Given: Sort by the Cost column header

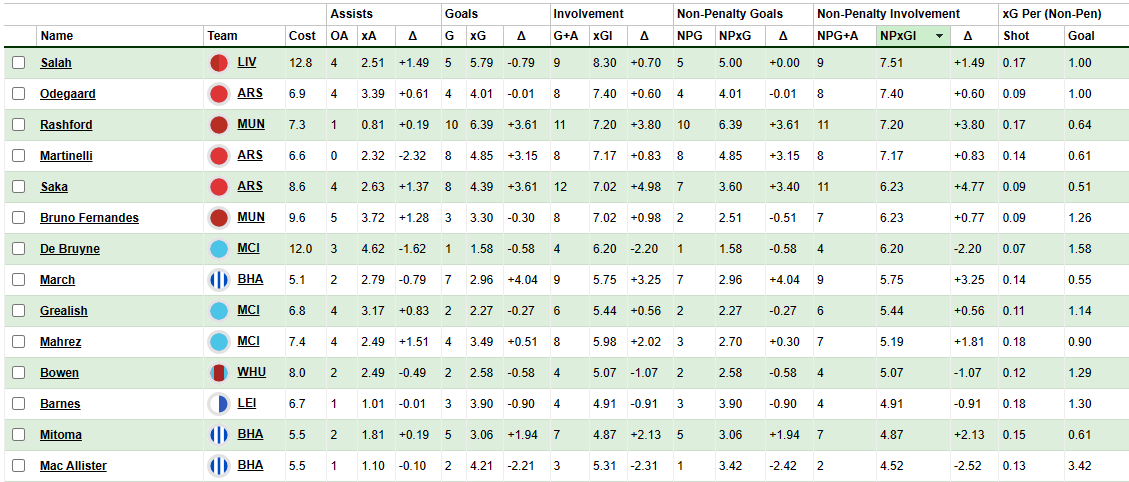Looking at the screenshot, I should point(302,36).
